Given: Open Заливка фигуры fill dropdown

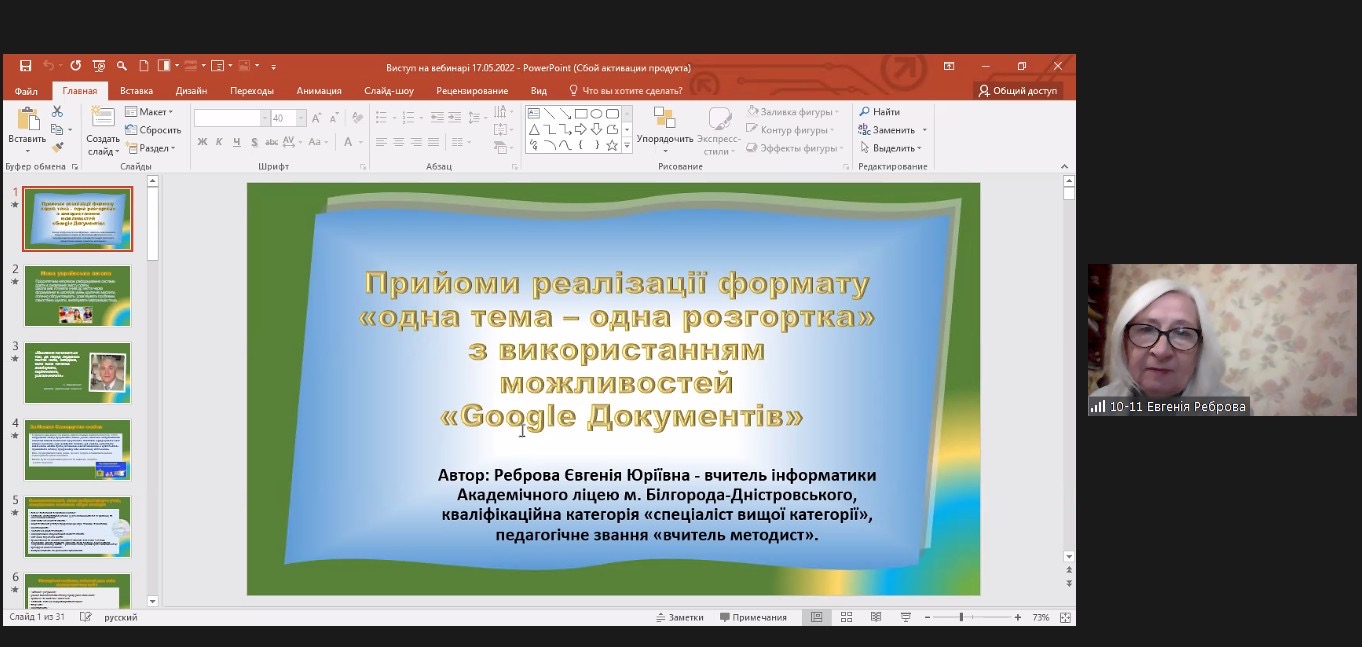Looking at the screenshot, I should click(x=793, y=112).
